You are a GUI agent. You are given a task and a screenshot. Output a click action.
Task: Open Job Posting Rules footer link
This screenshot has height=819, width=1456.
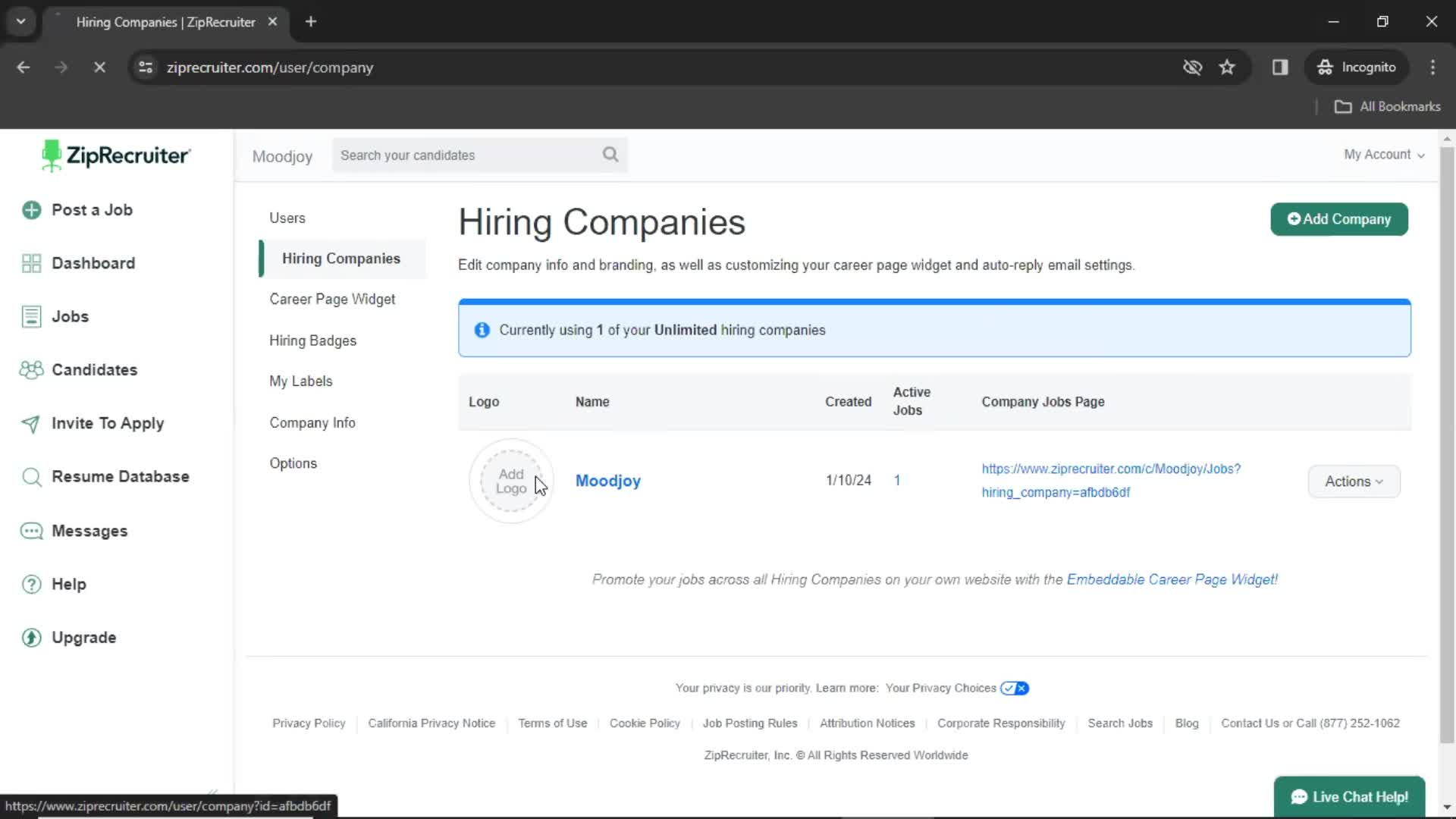coord(750,723)
